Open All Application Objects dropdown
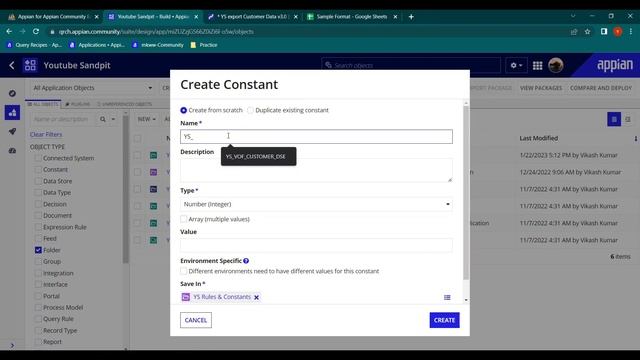The image size is (640, 360). coord(93,88)
